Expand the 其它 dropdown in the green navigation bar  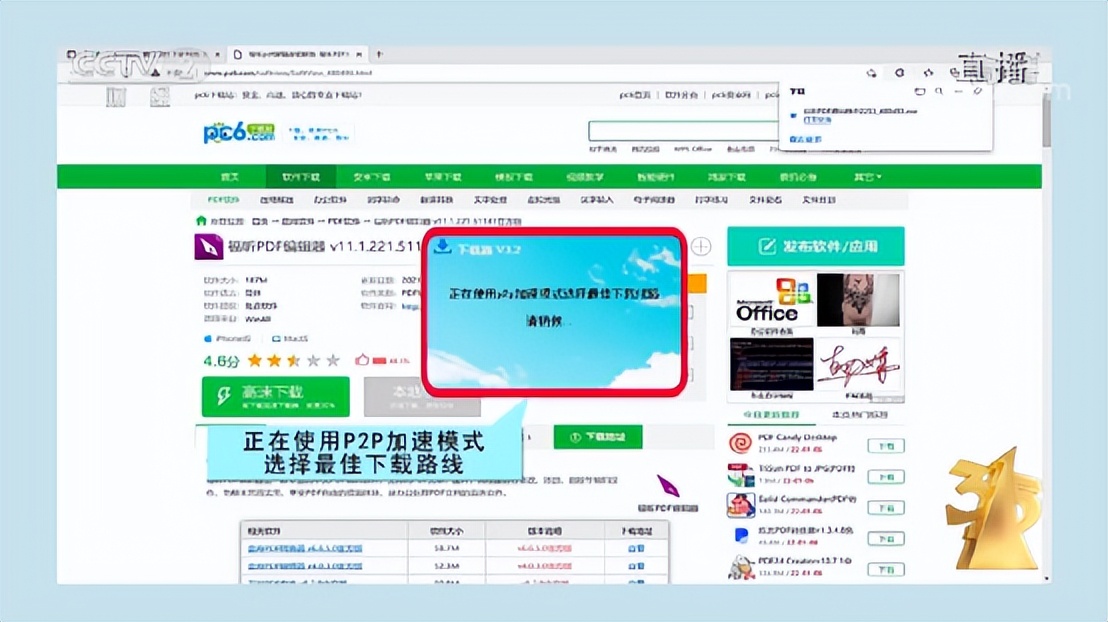[x=866, y=176]
